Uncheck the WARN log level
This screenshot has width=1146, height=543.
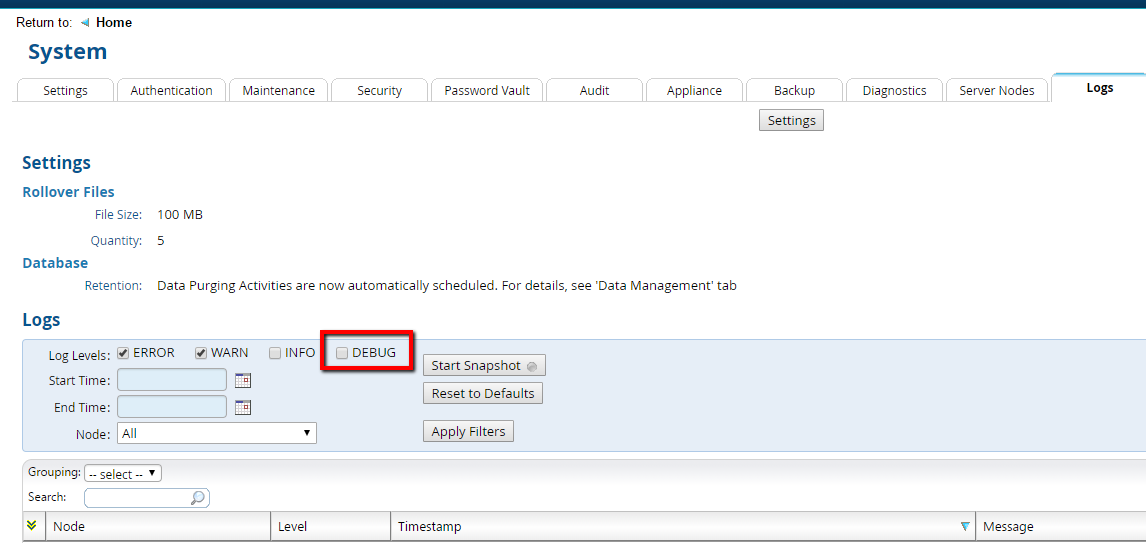coord(201,353)
